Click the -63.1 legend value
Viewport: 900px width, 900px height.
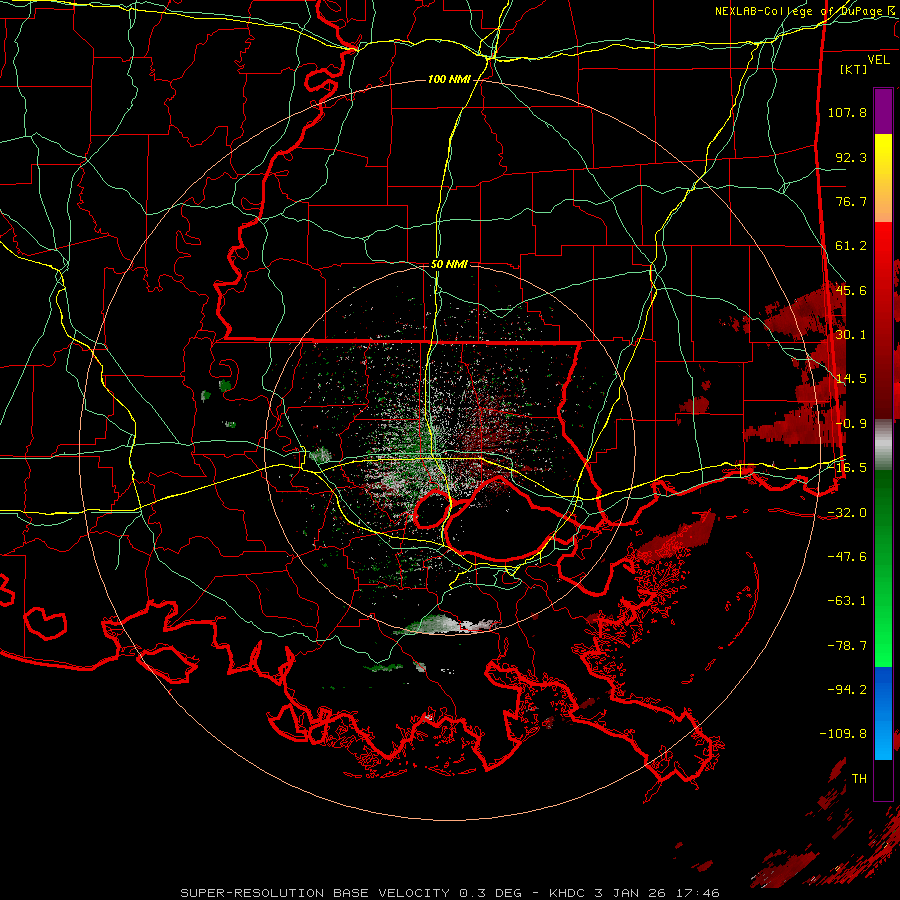(847, 601)
